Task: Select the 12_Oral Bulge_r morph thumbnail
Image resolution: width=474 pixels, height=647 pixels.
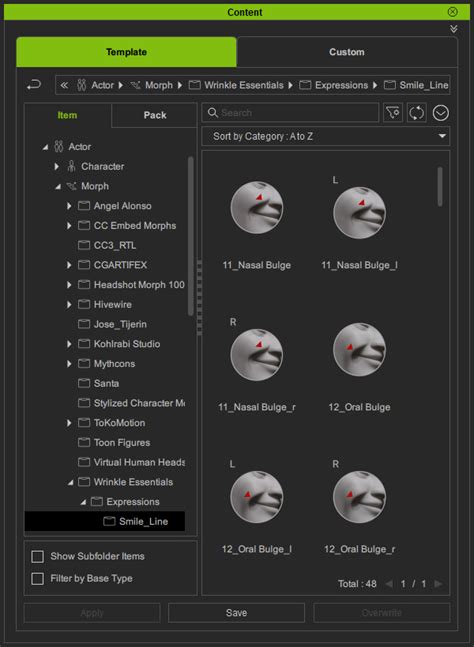Action: (x=359, y=497)
